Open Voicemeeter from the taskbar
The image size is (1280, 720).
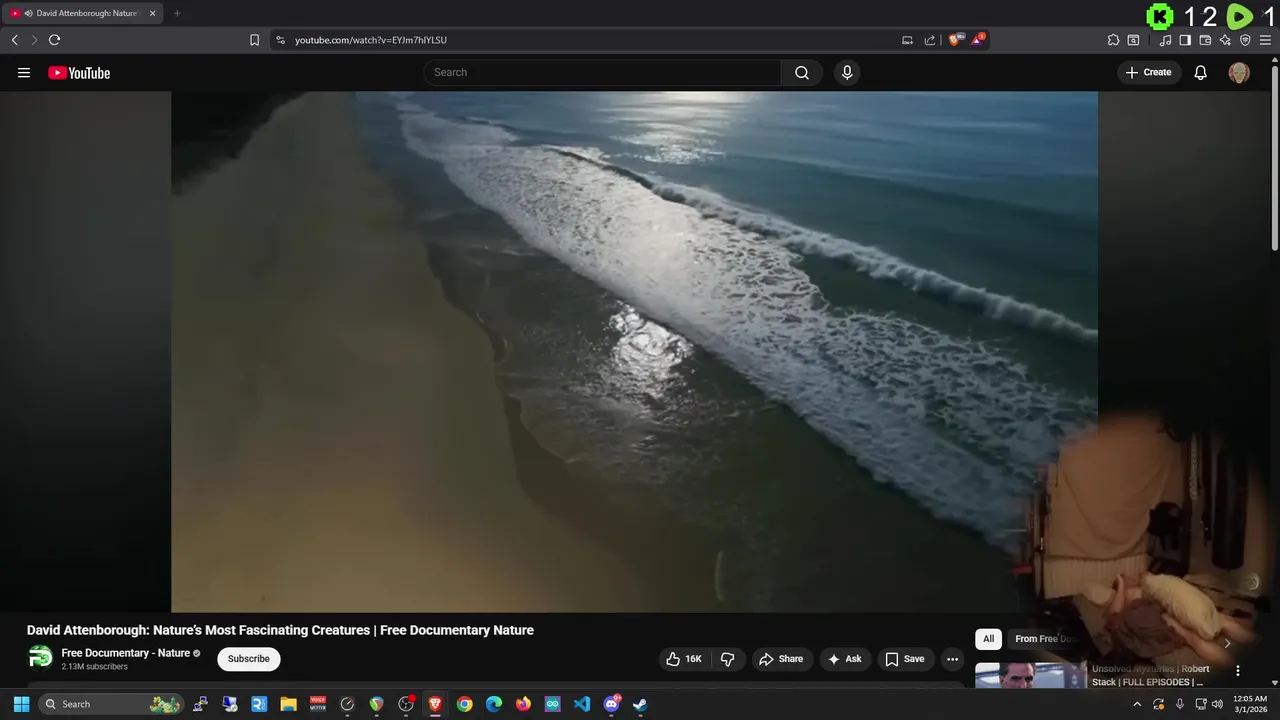point(318,704)
